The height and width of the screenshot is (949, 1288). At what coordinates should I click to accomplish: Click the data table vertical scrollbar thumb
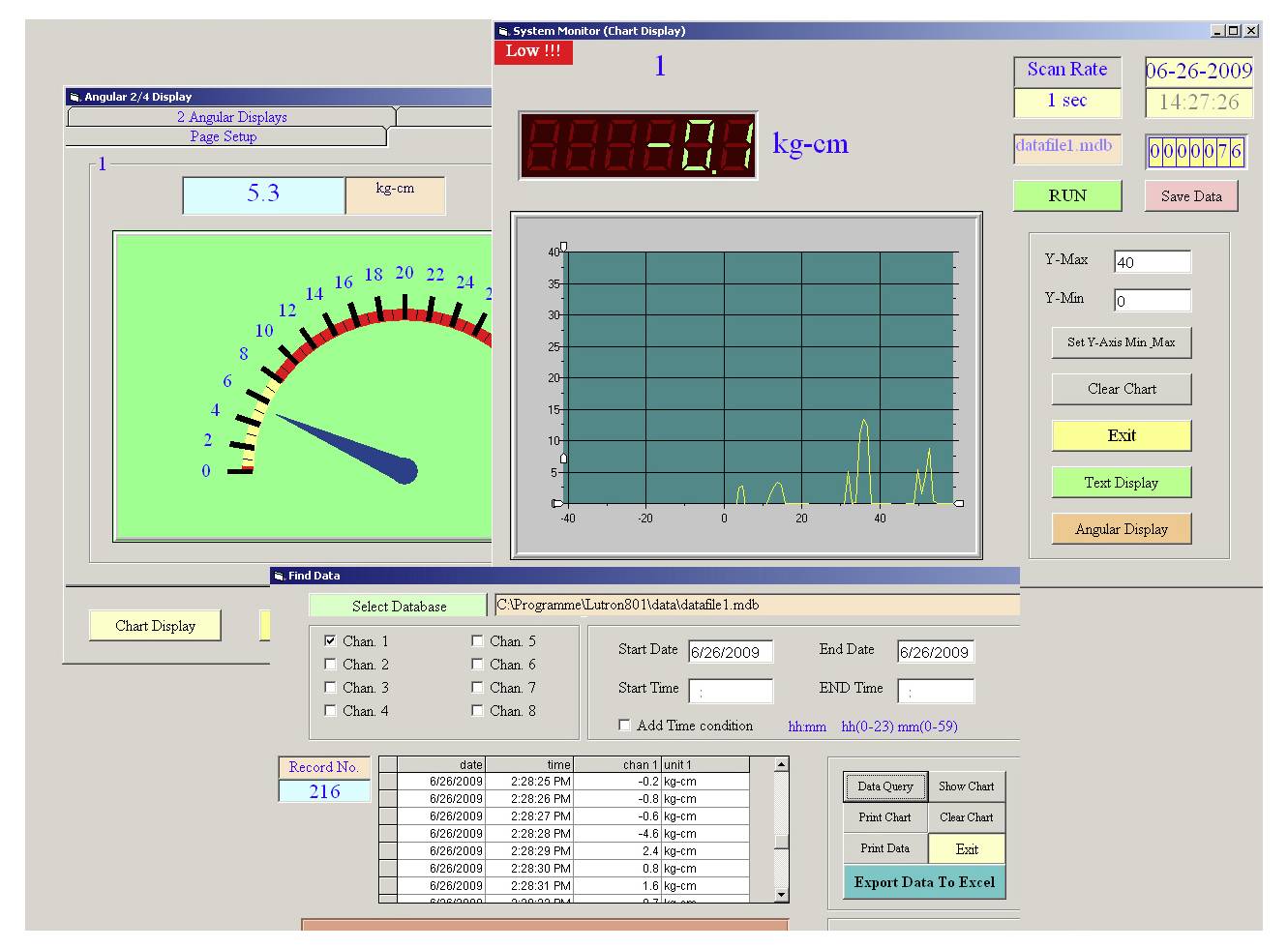pos(782,841)
